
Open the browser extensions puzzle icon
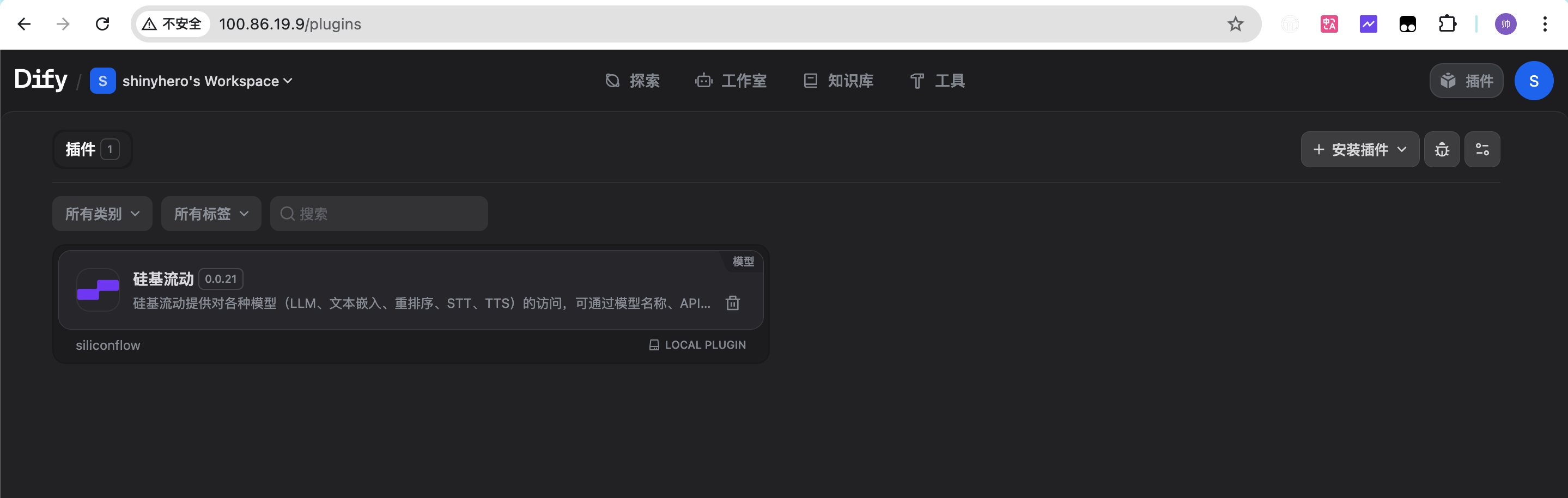point(1448,24)
